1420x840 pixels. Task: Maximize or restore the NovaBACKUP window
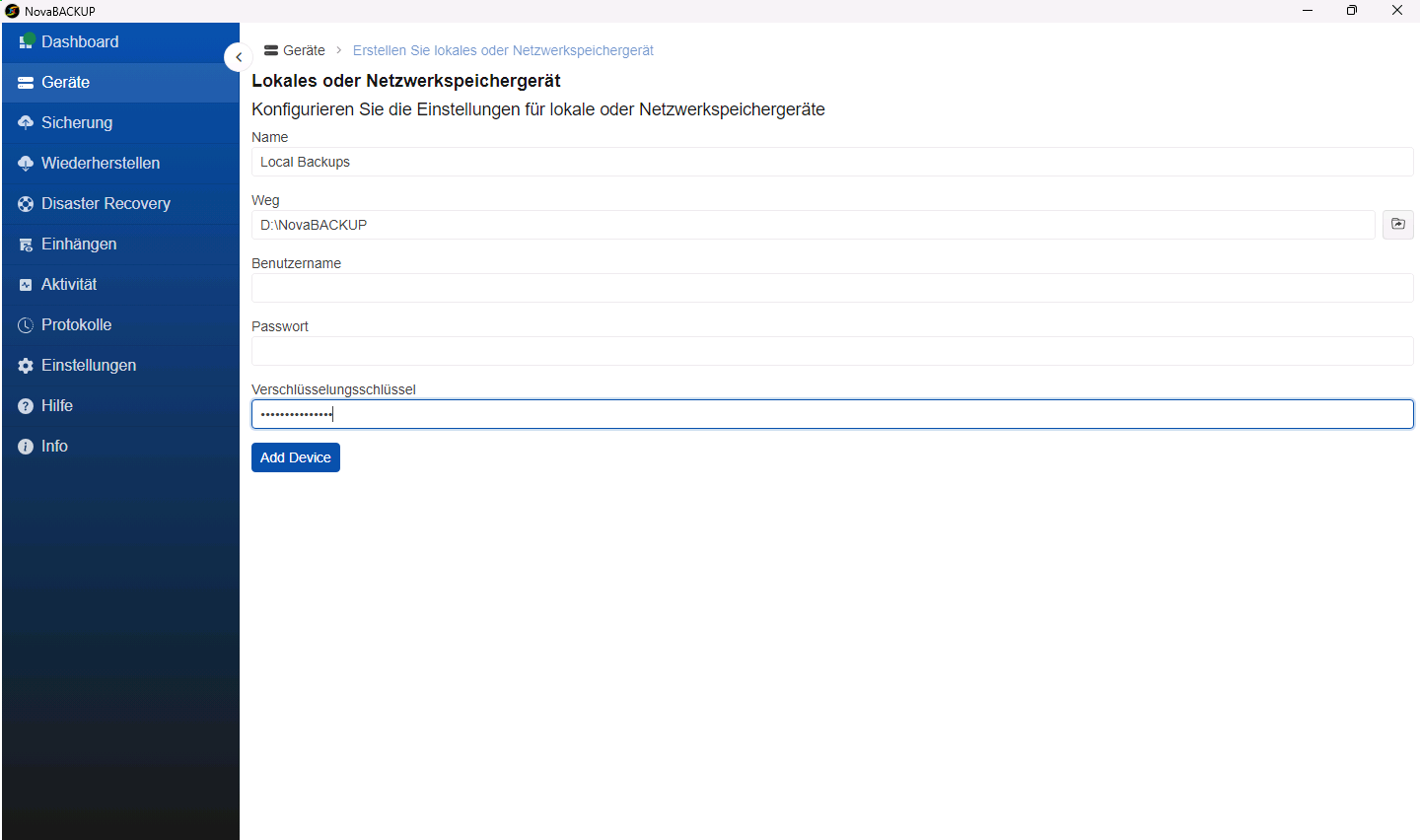pyautogui.click(x=1352, y=11)
